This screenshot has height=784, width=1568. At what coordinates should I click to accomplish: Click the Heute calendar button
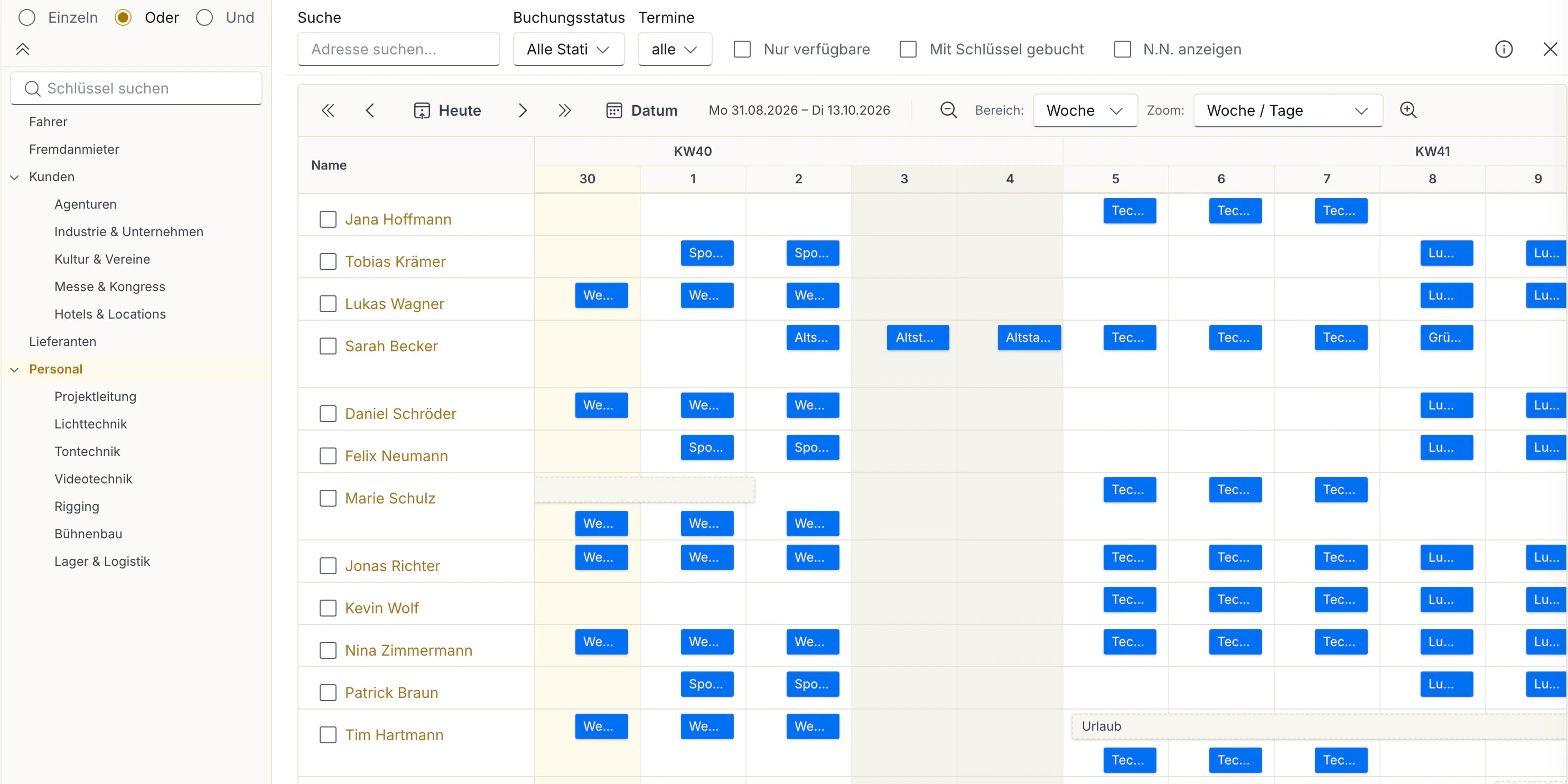(447, 110)
